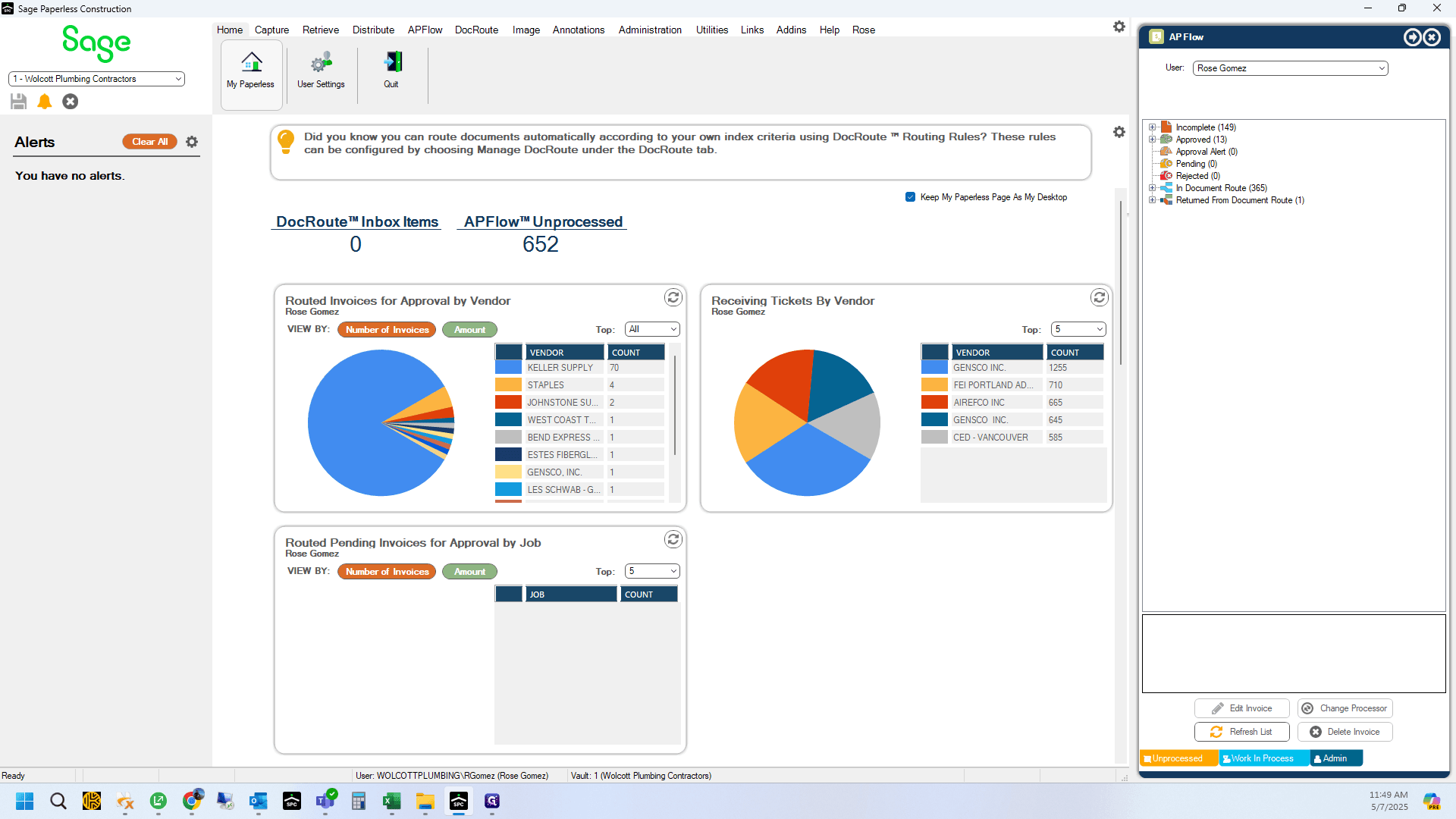Open User Settings gear icon
Image resolution: width=1456 pixels, height=819 pixels.
322,61
